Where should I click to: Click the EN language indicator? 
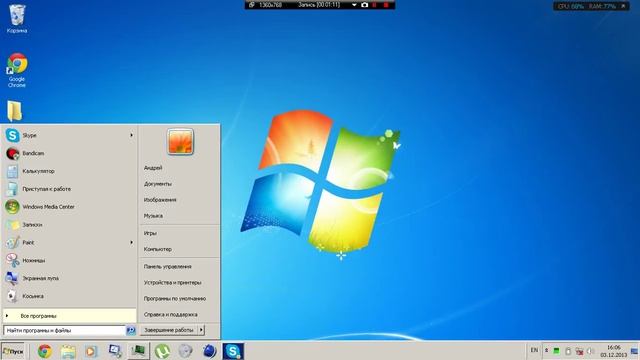pos(534,350)
